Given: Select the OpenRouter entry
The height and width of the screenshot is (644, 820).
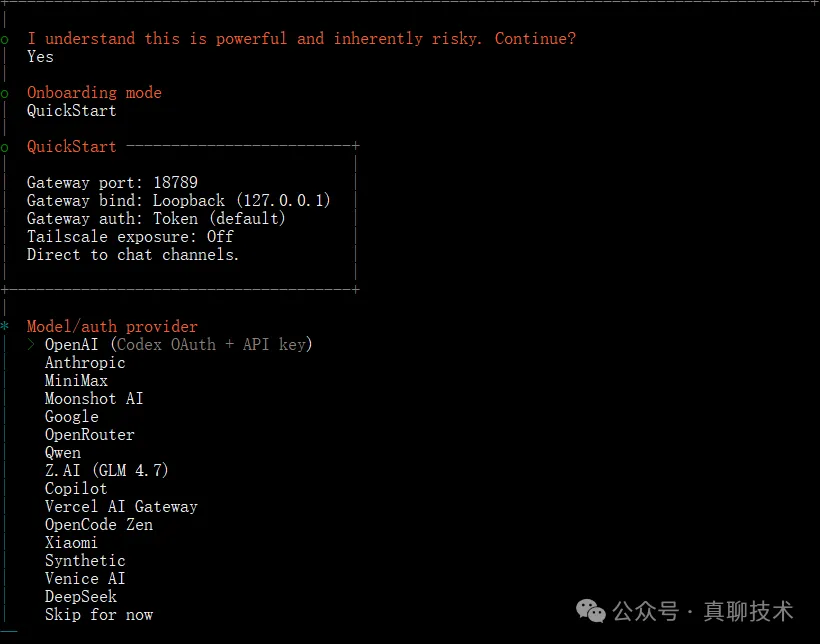Looking at the screenshot, I should [89, 435].
